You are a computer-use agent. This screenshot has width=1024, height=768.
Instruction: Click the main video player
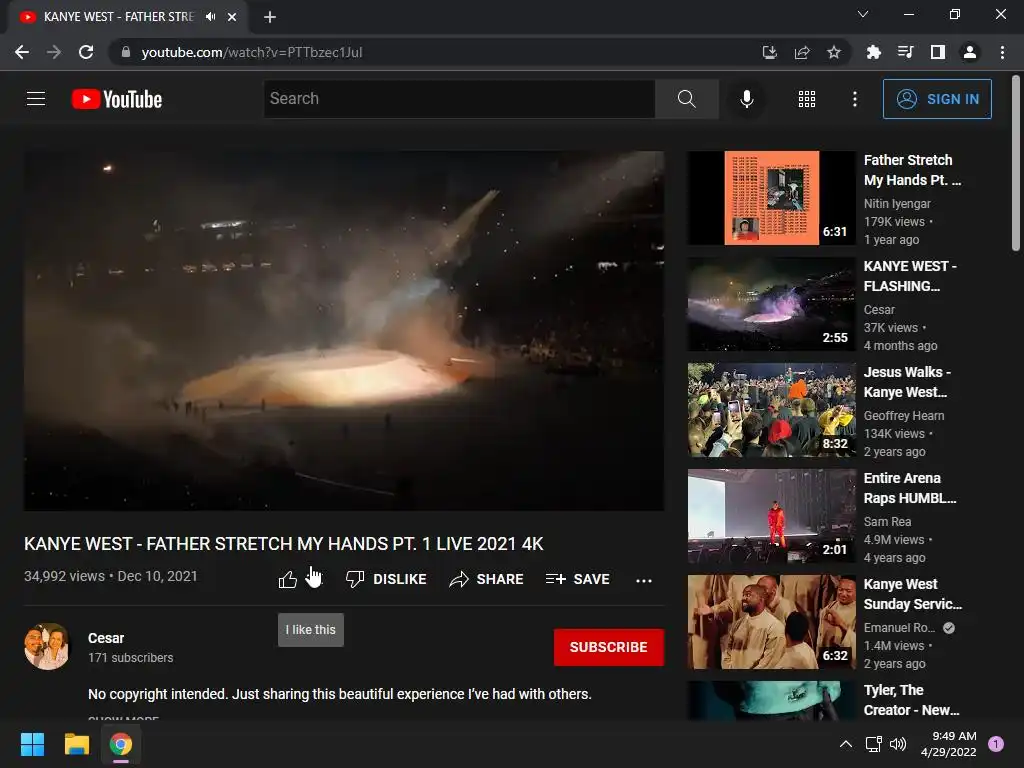click(344, 330)
